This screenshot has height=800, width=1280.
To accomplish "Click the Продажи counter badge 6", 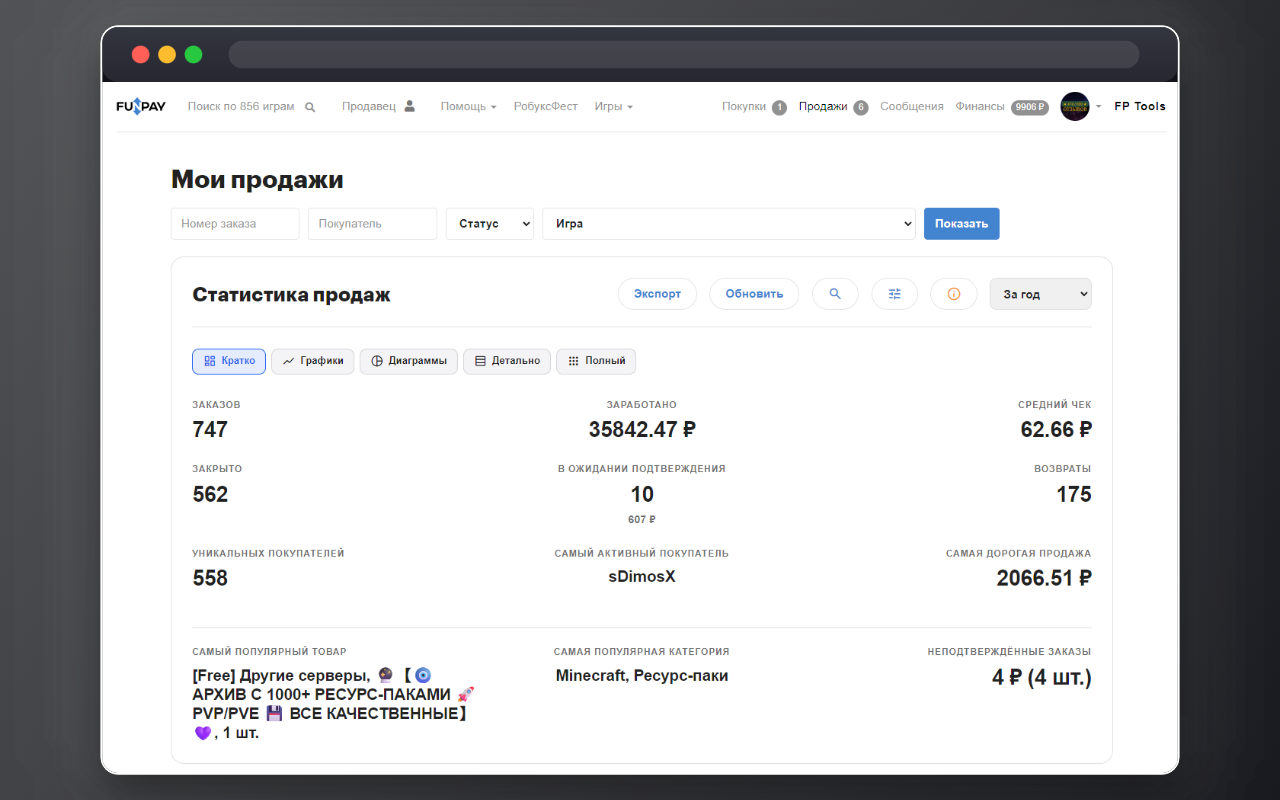I will [x=861, y=107].
